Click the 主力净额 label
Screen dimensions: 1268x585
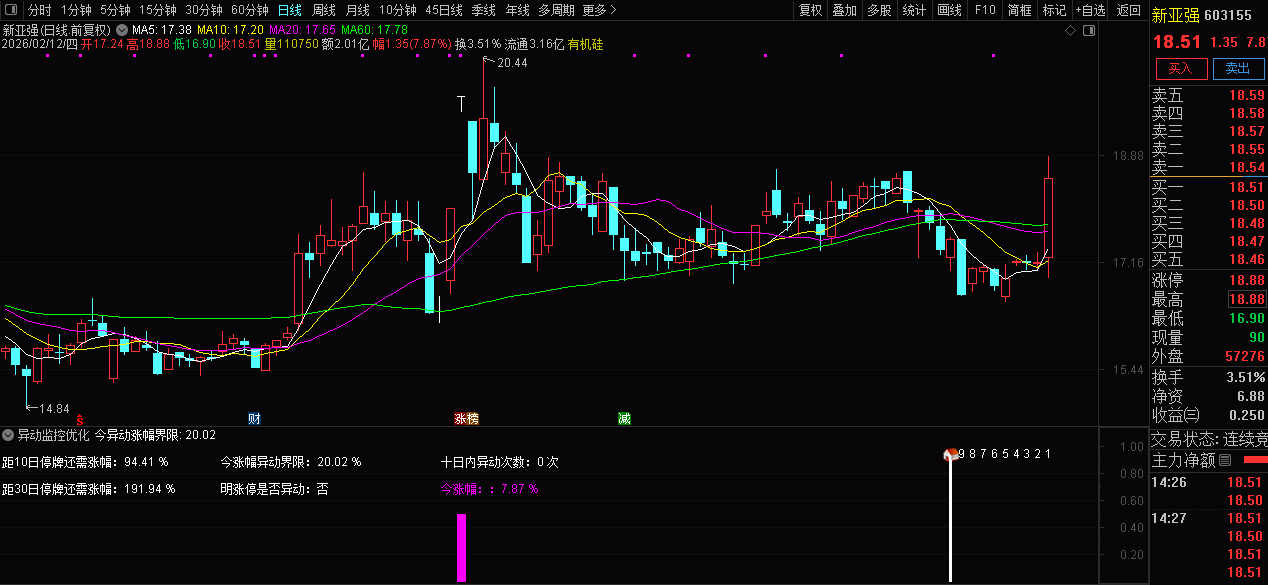coord(1184,461)
